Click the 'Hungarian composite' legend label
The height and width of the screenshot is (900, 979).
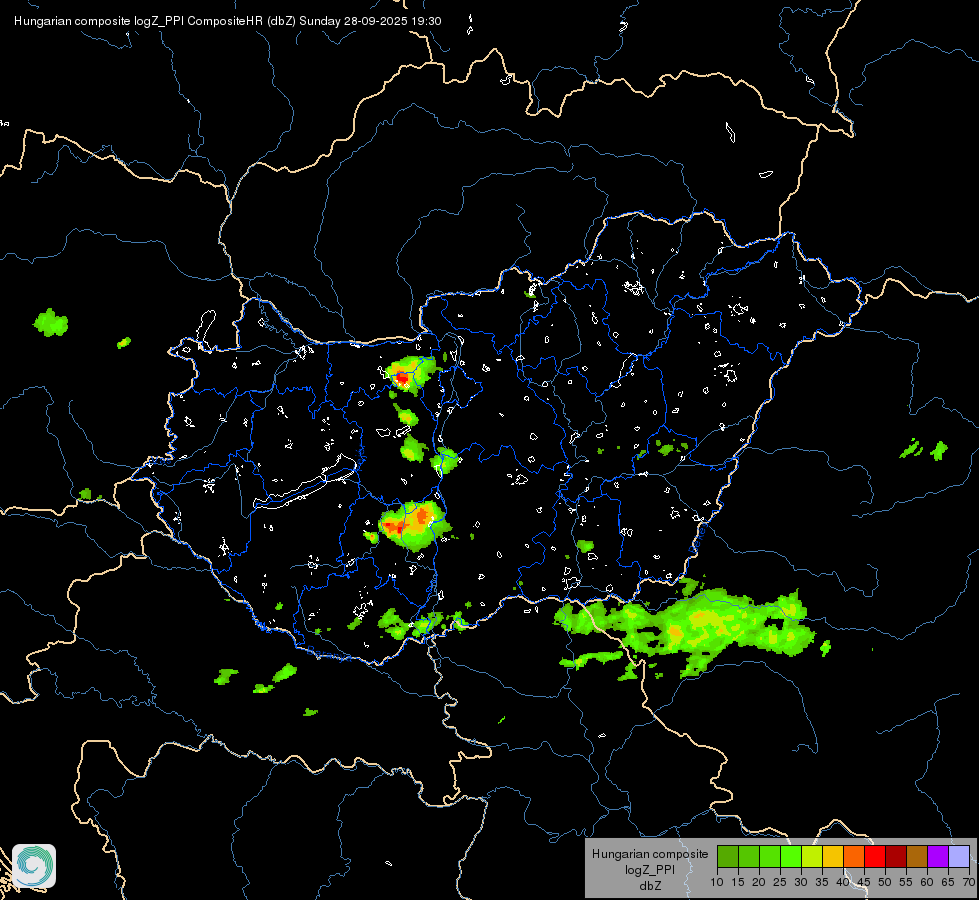tap(650, 854)
